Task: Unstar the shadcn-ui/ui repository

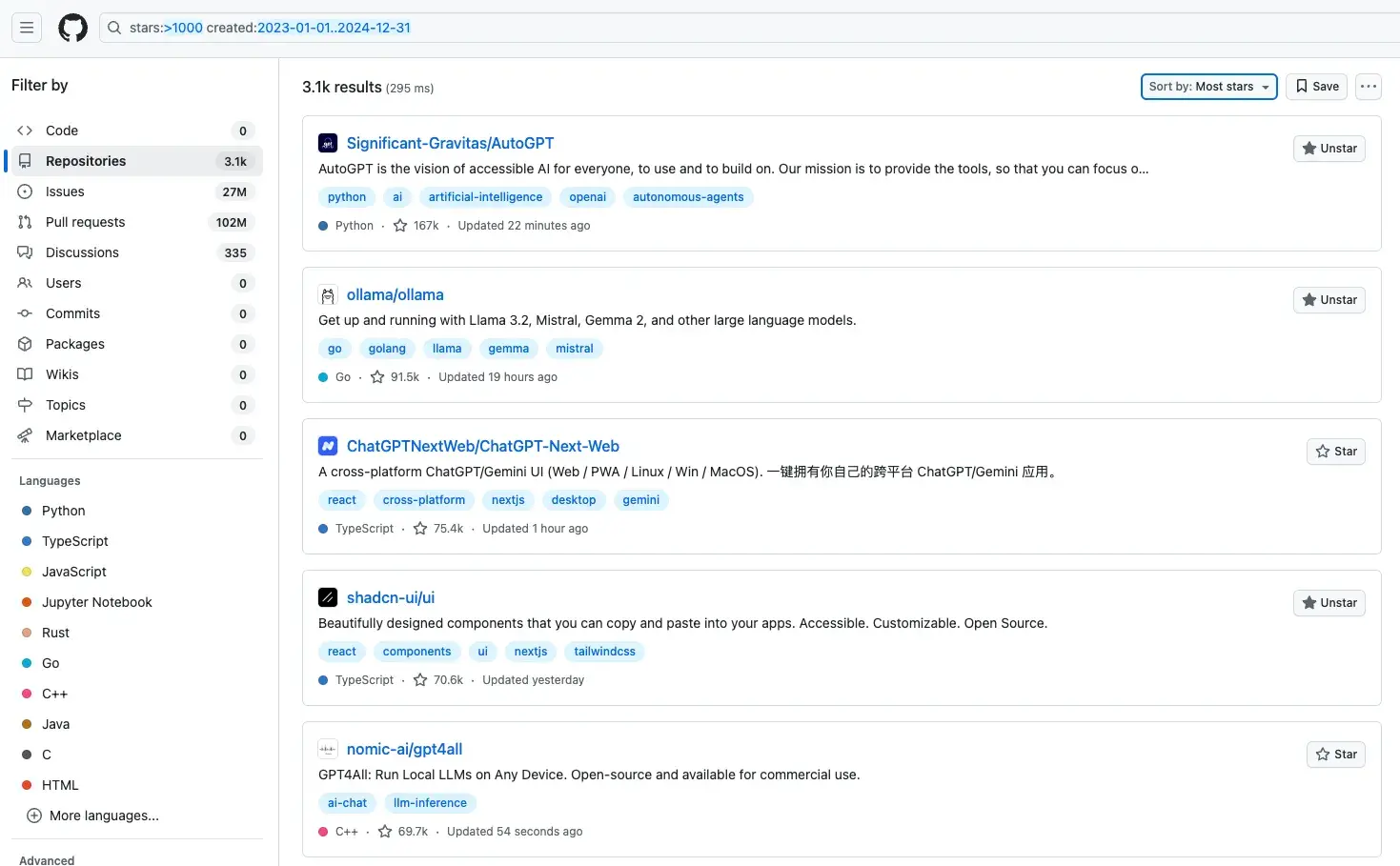Action: tap(1329, 603)
